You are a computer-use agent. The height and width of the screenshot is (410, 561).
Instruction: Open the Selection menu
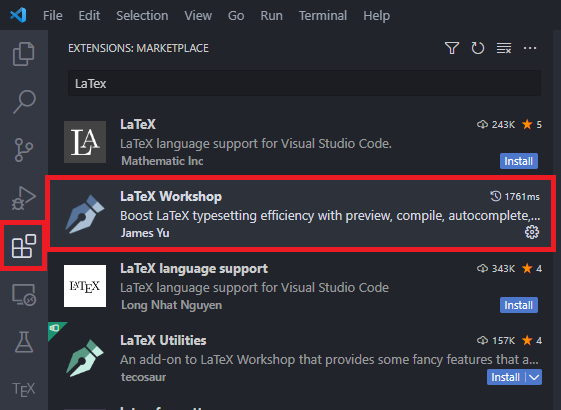(142, 15)
